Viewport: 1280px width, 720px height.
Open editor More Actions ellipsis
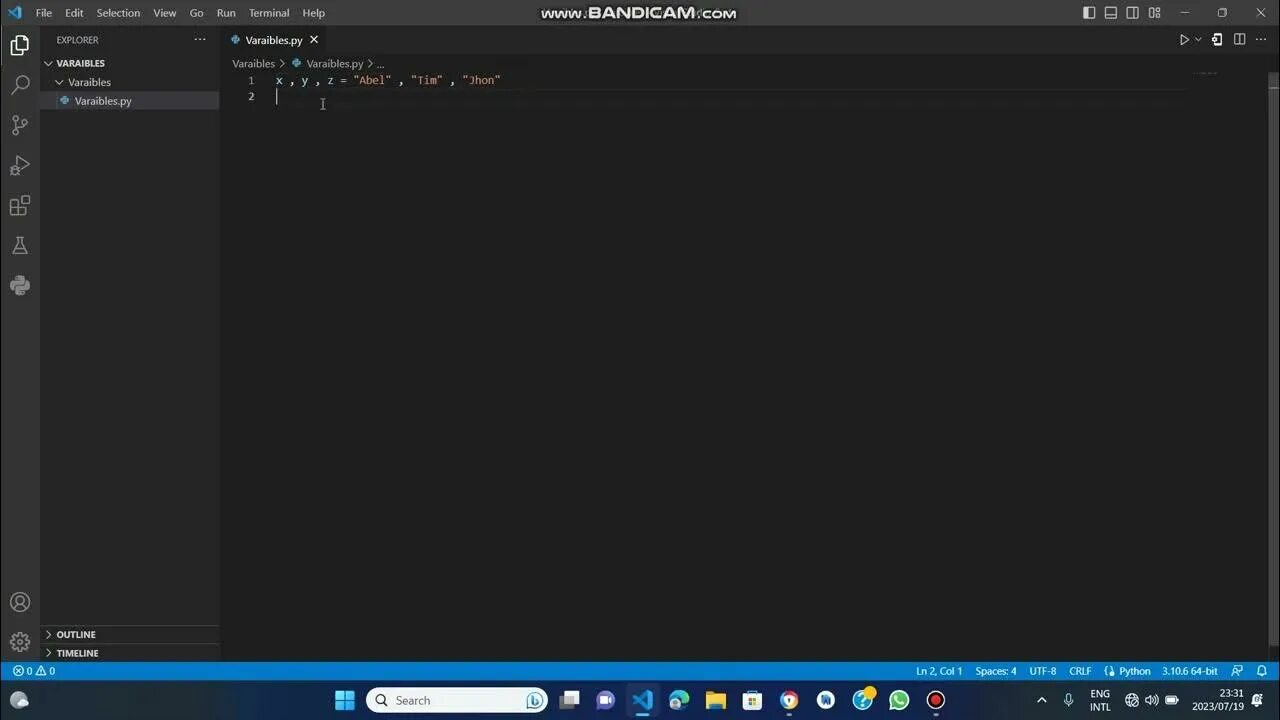pos(1261,40)
